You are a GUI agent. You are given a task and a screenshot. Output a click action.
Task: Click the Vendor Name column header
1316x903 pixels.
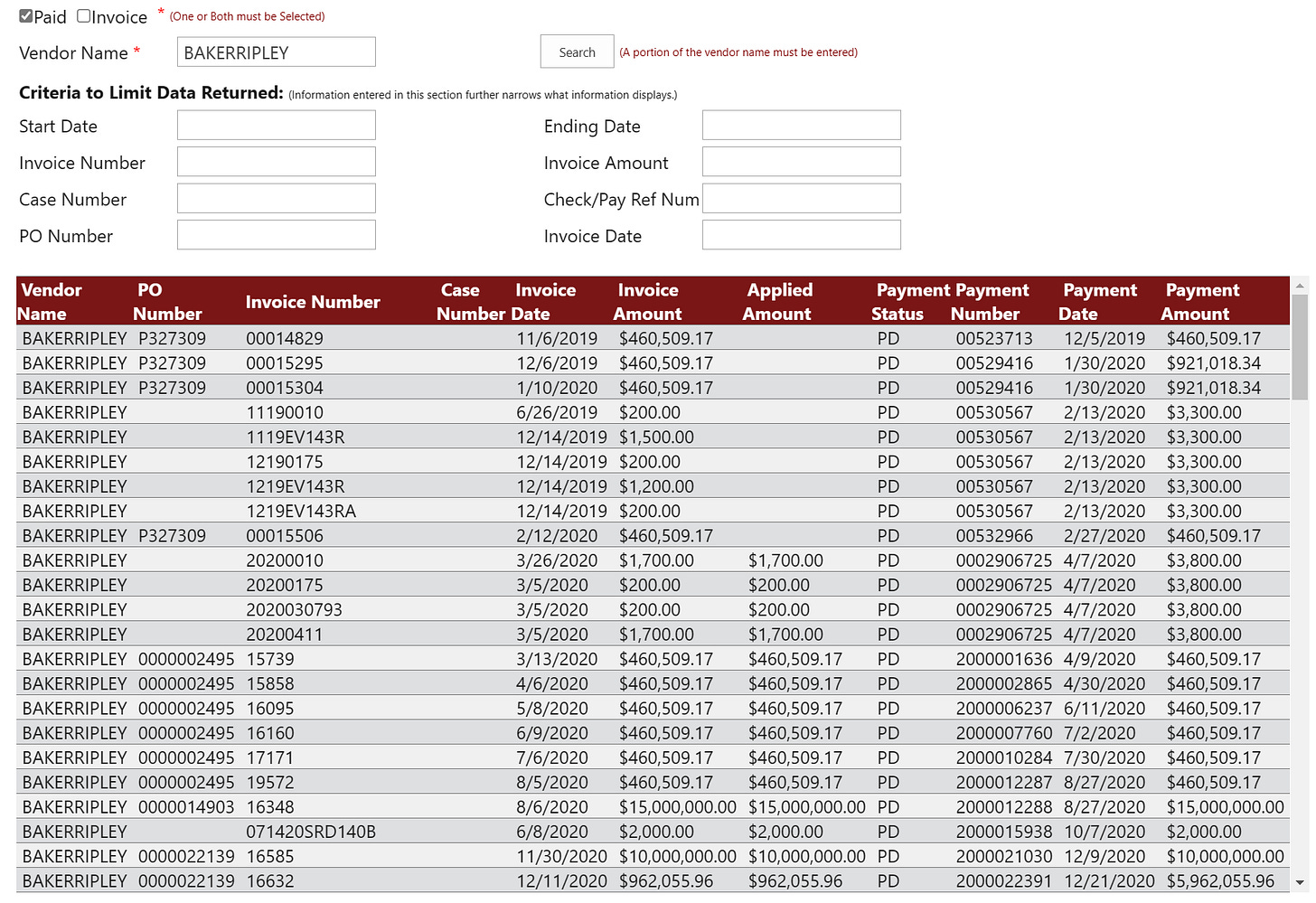(52, 302)
